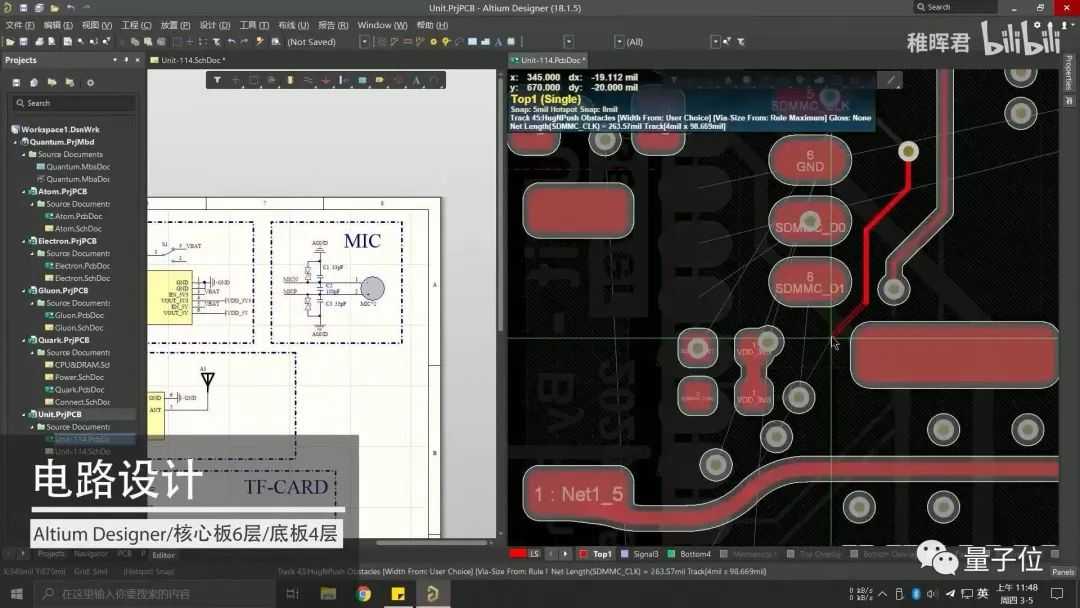
Task: Click the undo arrow in the title bar
Action: pos(71,8)
